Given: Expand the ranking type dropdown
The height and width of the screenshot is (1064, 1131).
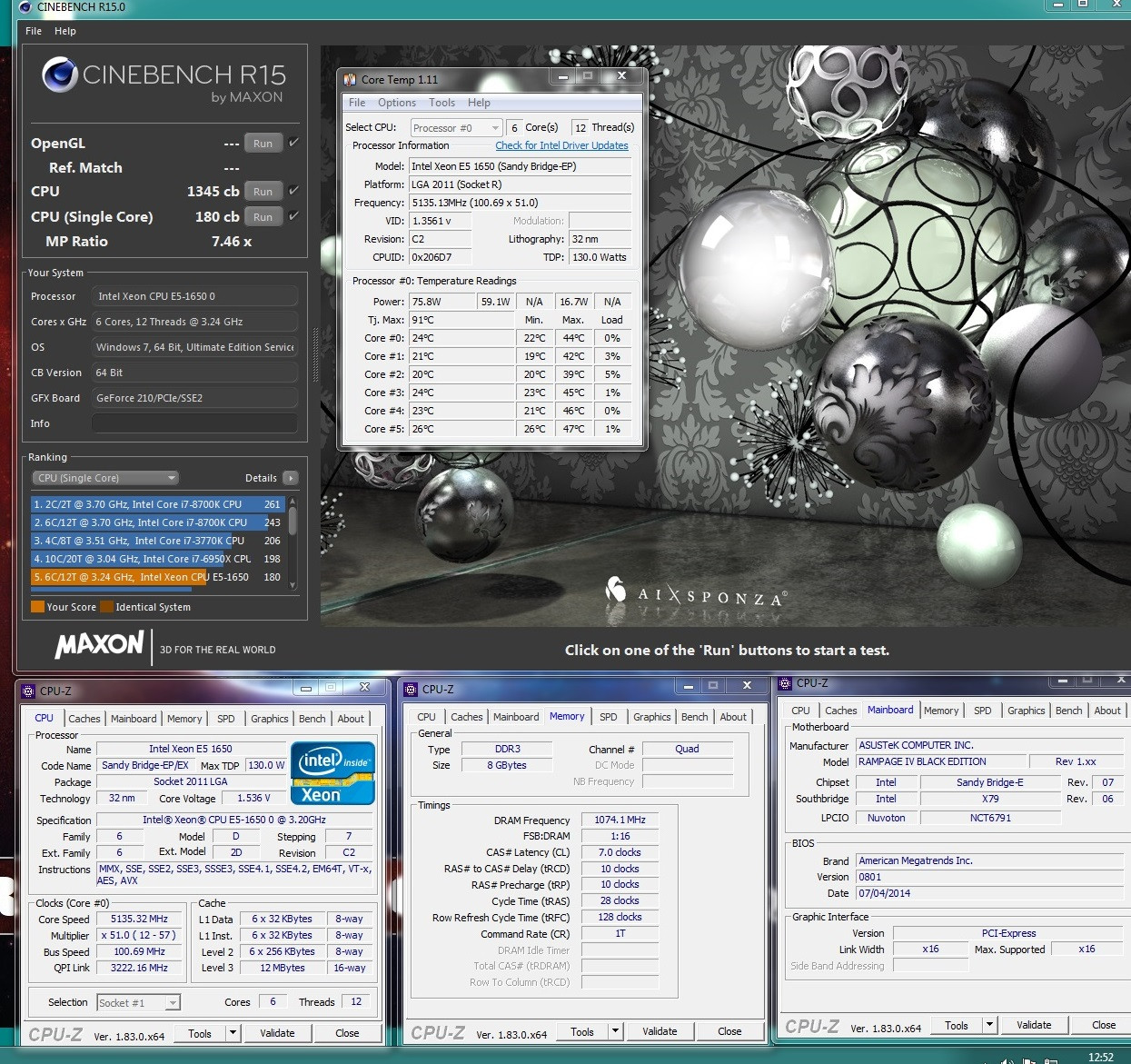Looking at the screenshot, I should coord(105,478).
